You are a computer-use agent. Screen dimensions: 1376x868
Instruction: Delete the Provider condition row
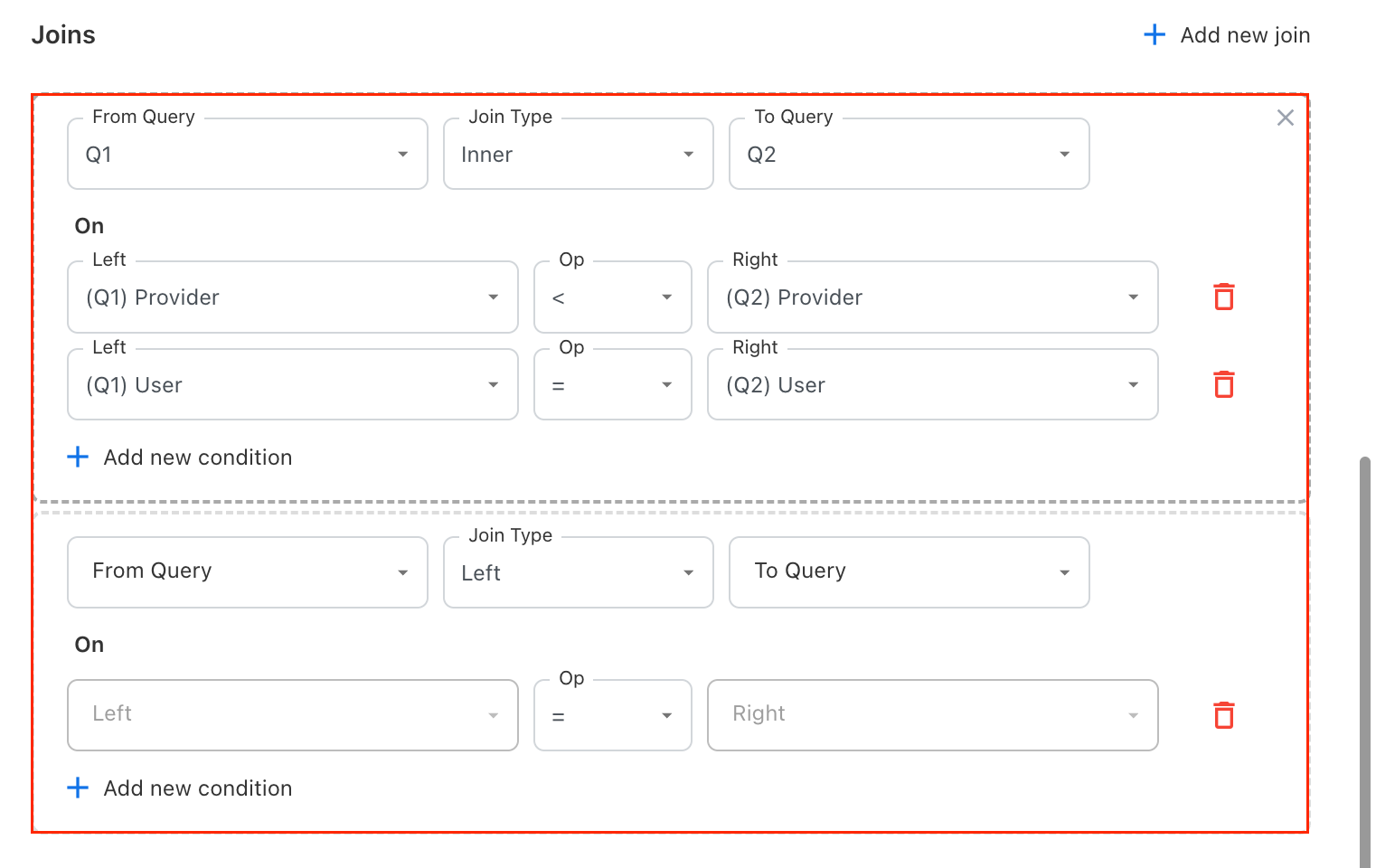pos(1224,297)
